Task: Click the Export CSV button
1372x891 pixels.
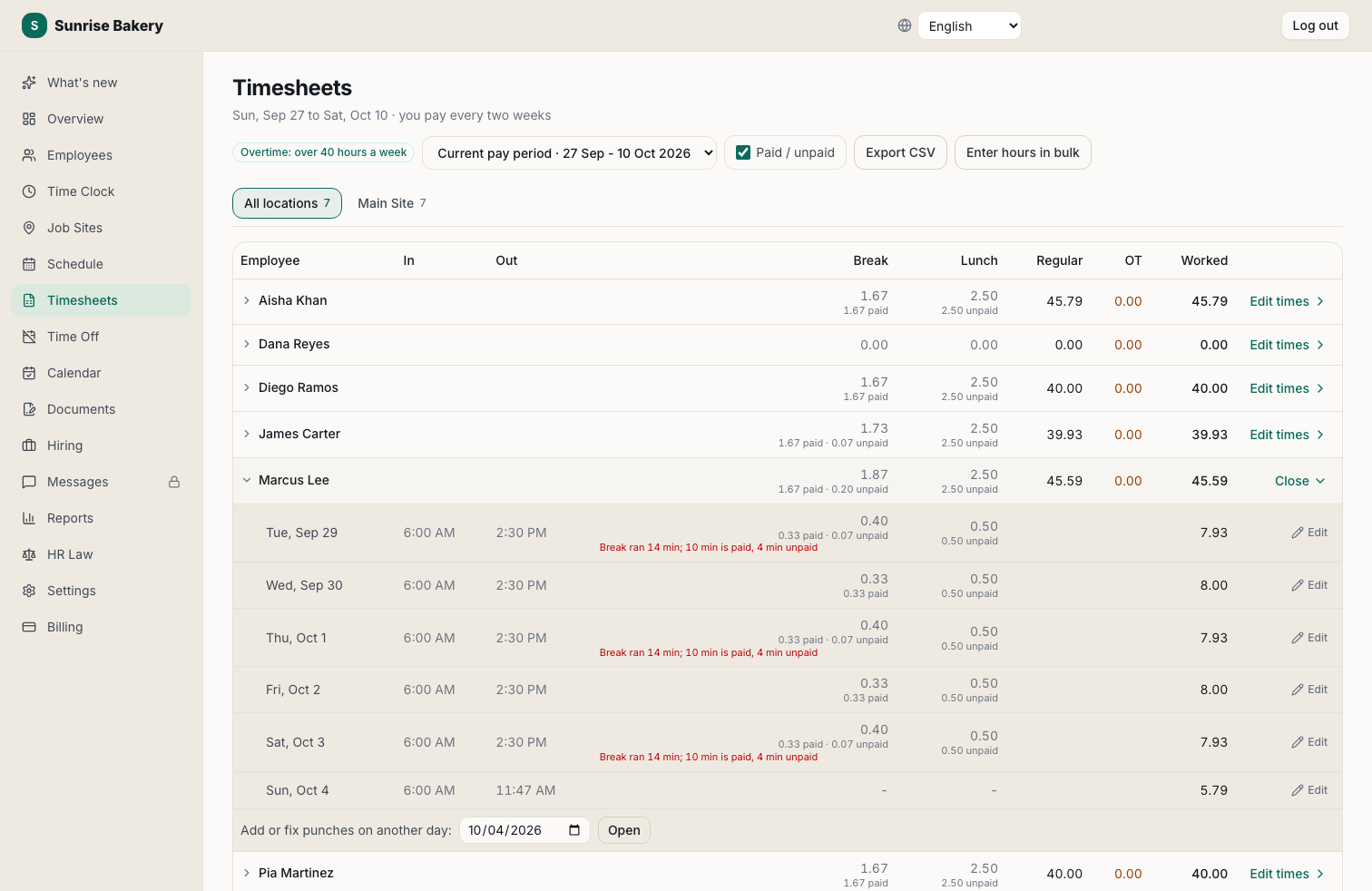Action: [900, 152]
